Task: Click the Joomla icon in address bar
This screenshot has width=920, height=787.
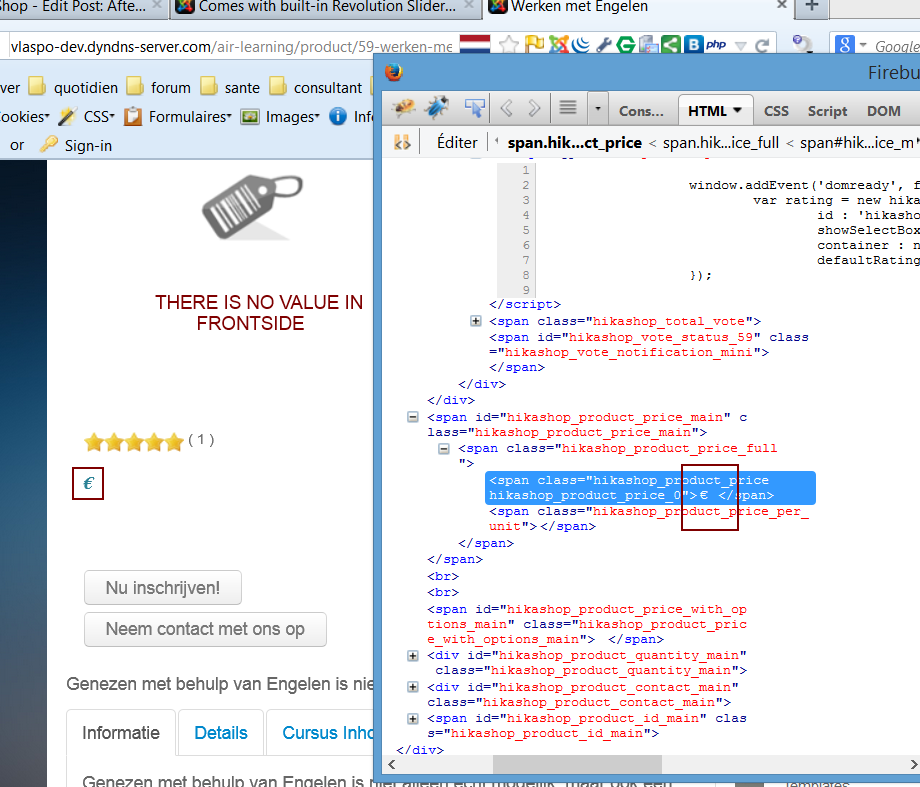Action: (558, 45)
